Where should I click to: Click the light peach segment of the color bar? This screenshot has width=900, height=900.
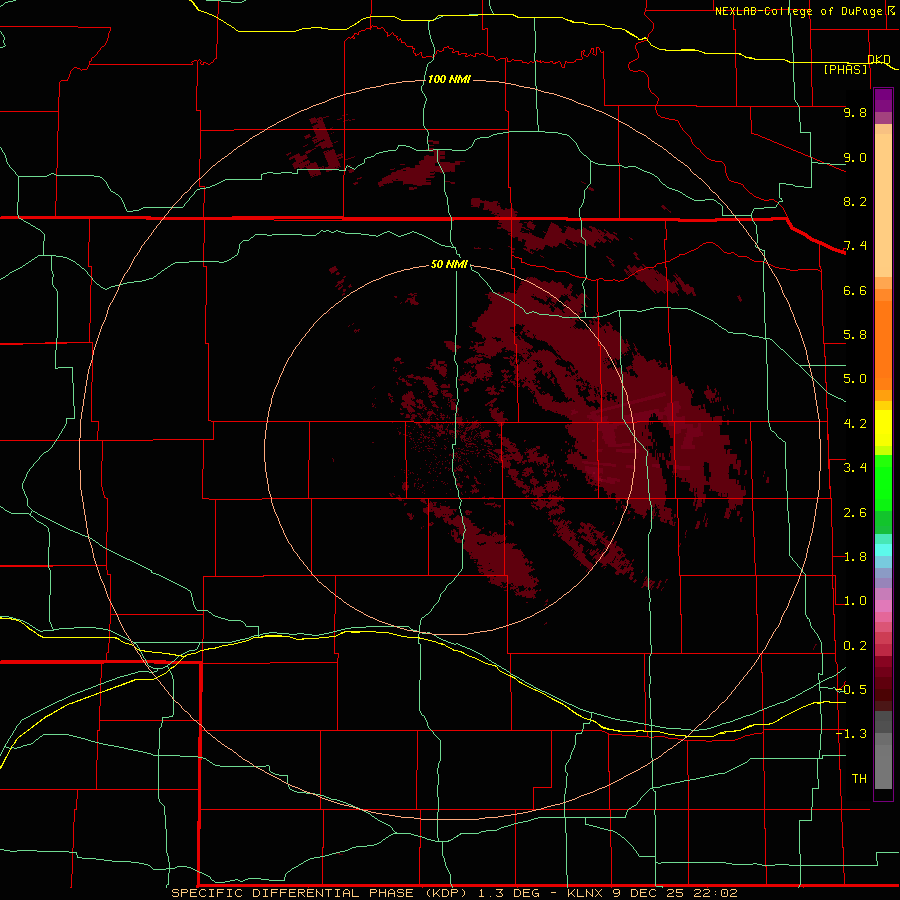(883, 205)
